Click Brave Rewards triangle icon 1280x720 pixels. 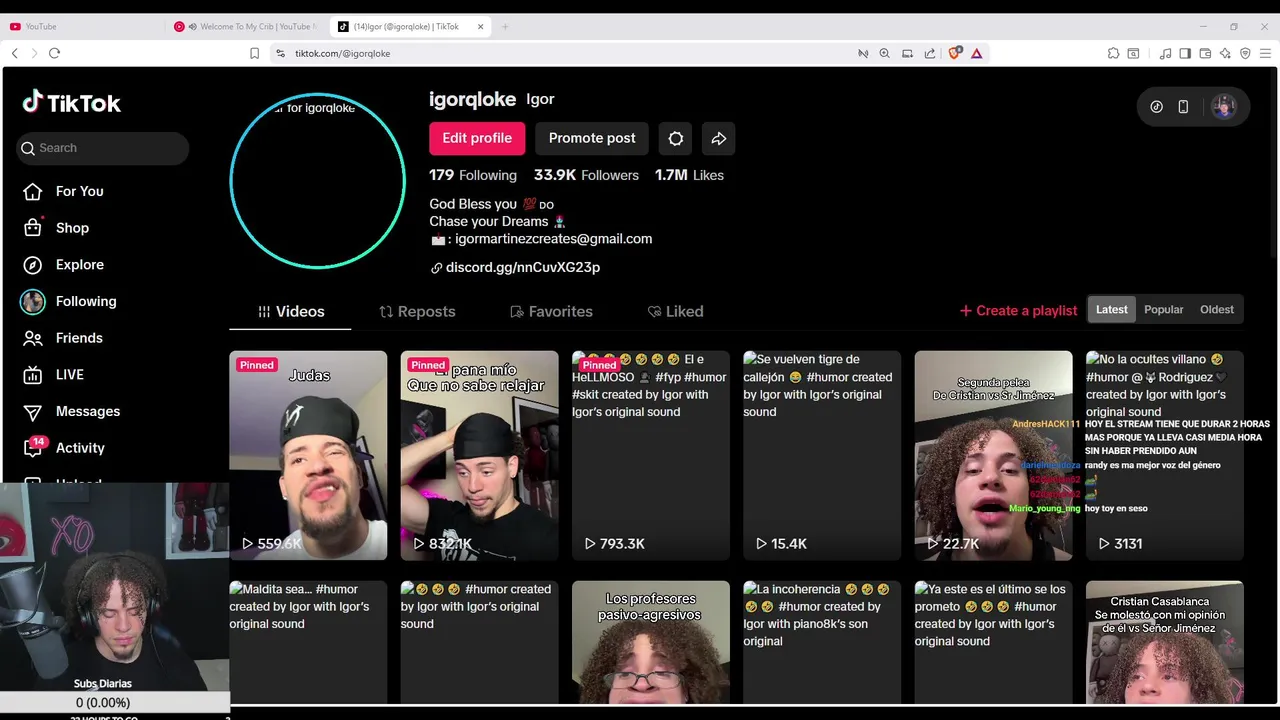[976, 53]
